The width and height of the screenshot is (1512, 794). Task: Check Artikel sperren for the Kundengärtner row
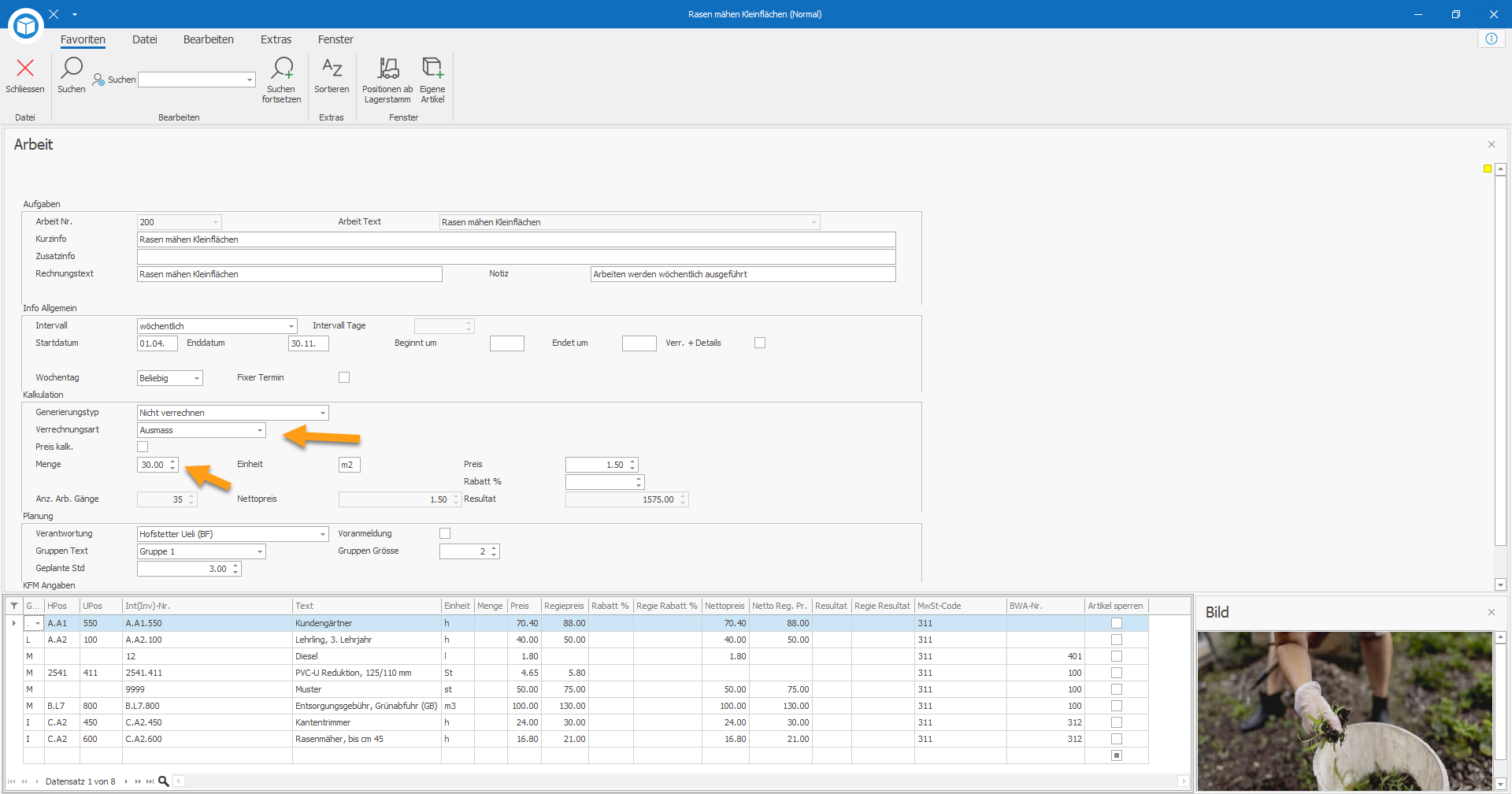(1117, 623)
